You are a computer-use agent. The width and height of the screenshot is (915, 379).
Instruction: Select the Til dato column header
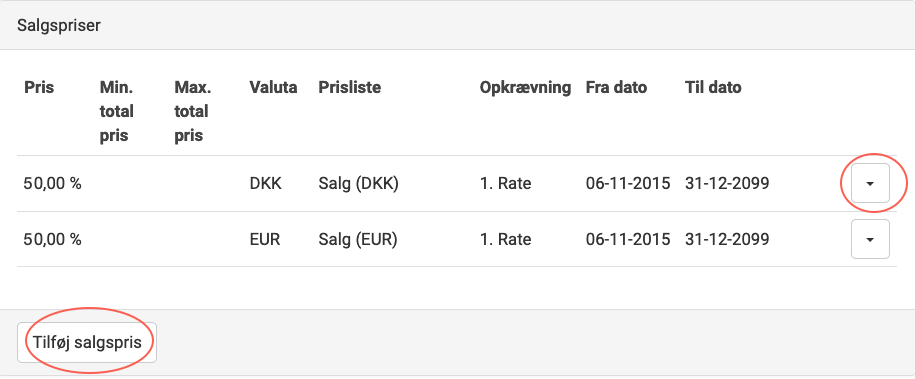[713, 88]
